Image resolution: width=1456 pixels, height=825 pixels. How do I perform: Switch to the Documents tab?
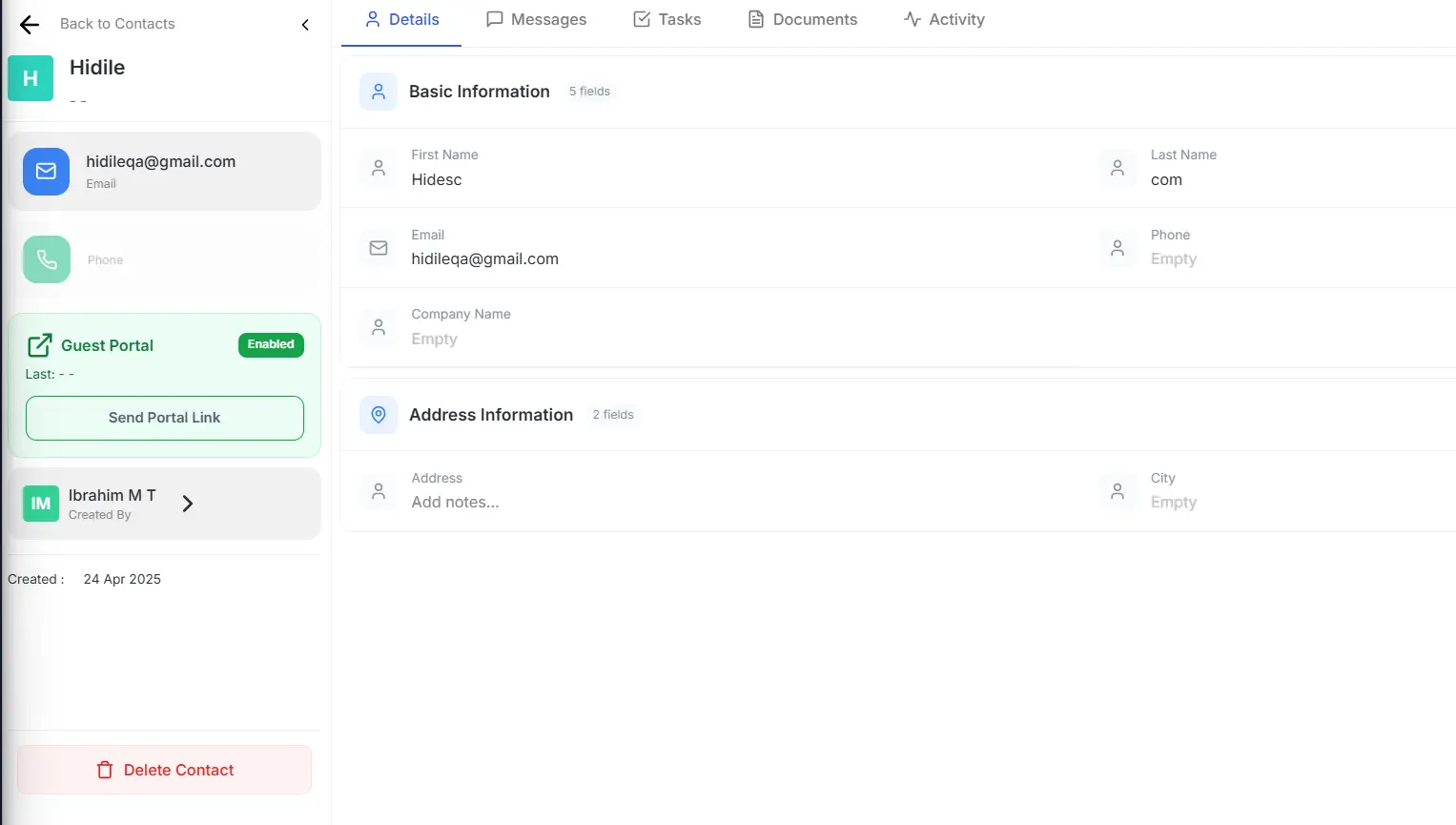(803, 18)
